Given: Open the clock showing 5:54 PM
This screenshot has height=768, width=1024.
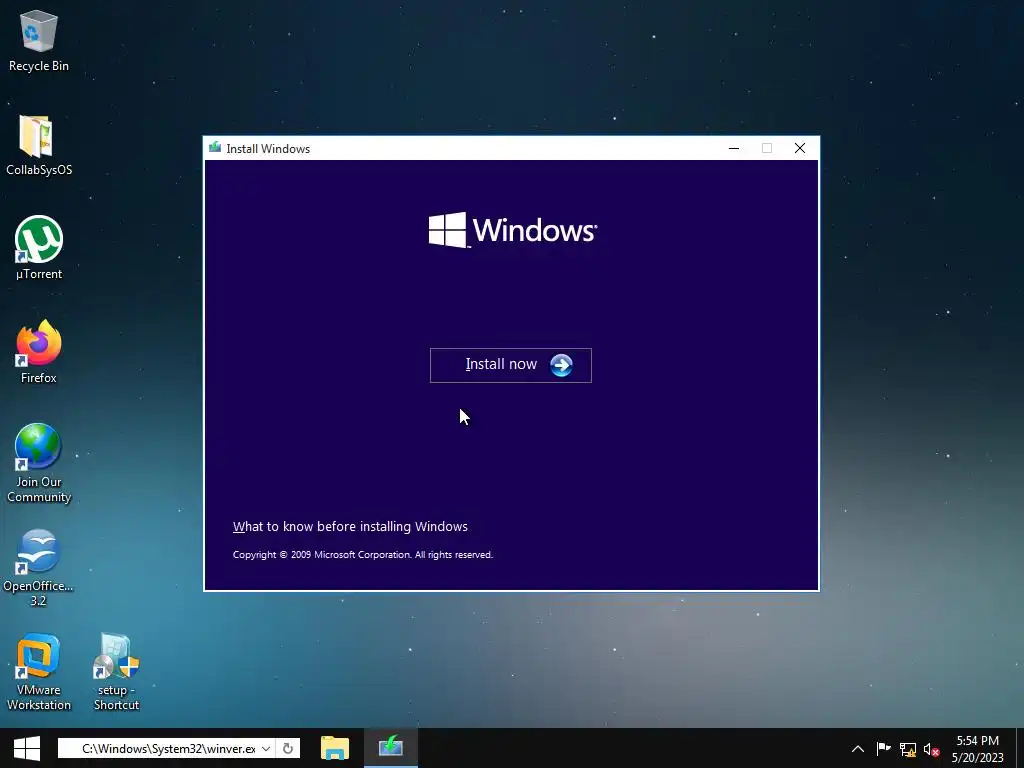Looking at the screenshot, I should [978, 749].
